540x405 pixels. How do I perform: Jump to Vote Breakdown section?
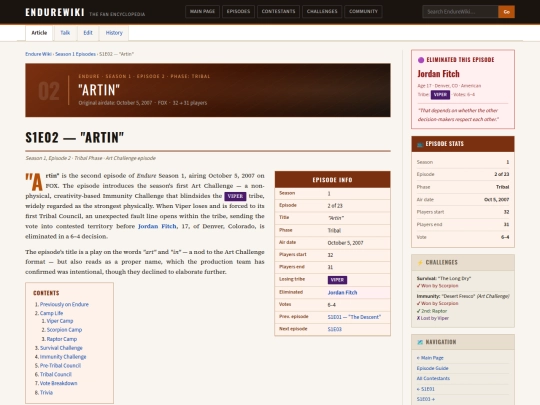pos(58,383)
